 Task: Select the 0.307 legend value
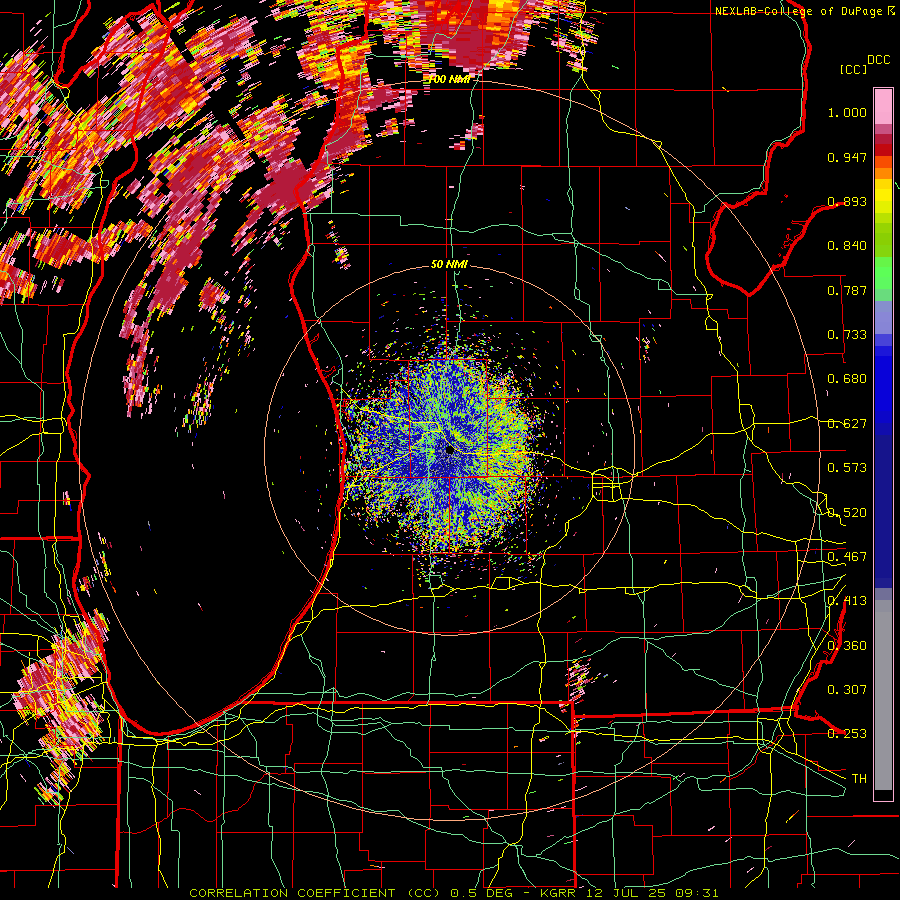847,690
